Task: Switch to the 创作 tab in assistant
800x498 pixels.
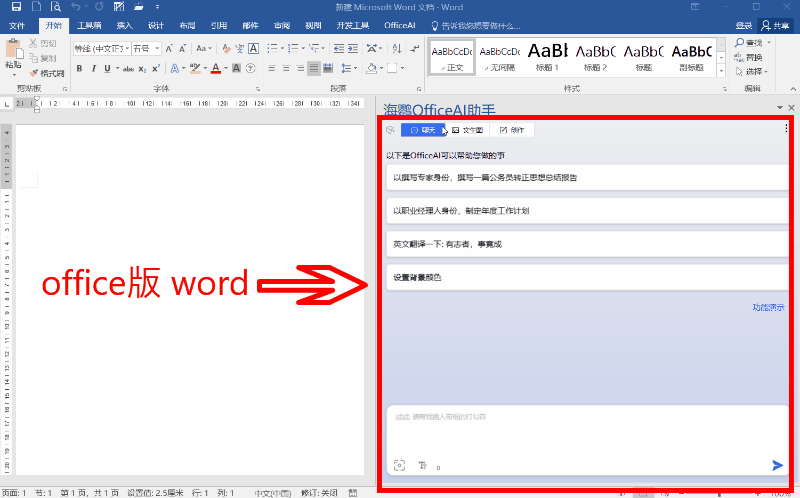Action: (x=512, y=130)
